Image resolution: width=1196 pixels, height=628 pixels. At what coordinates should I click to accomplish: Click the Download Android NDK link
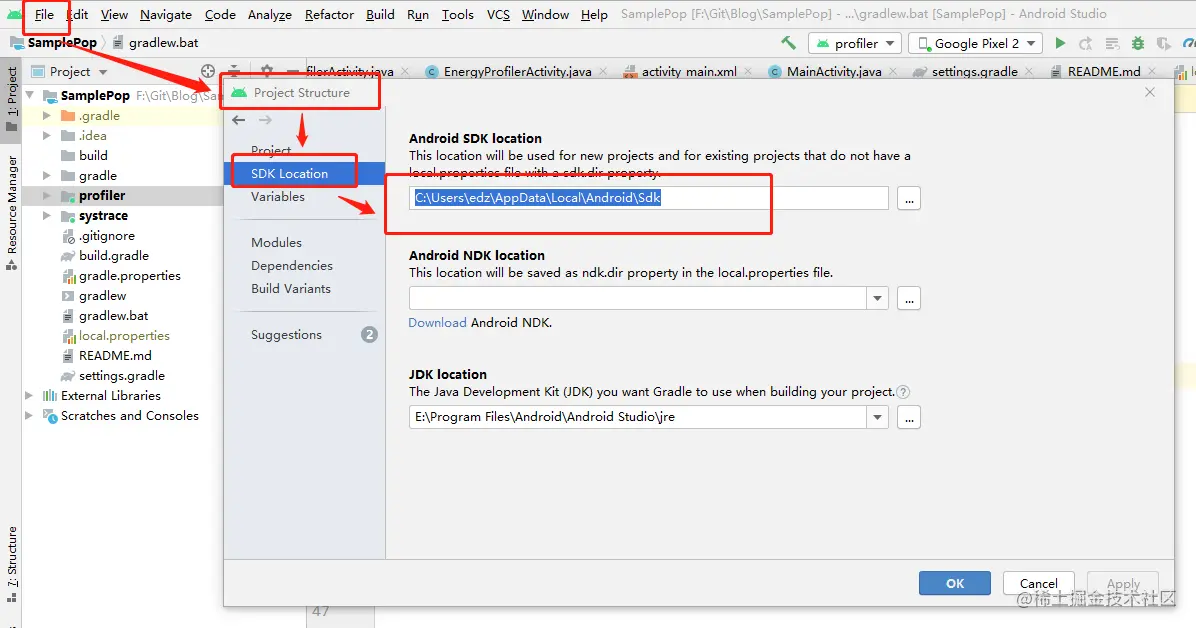click(x=437, y=323)
